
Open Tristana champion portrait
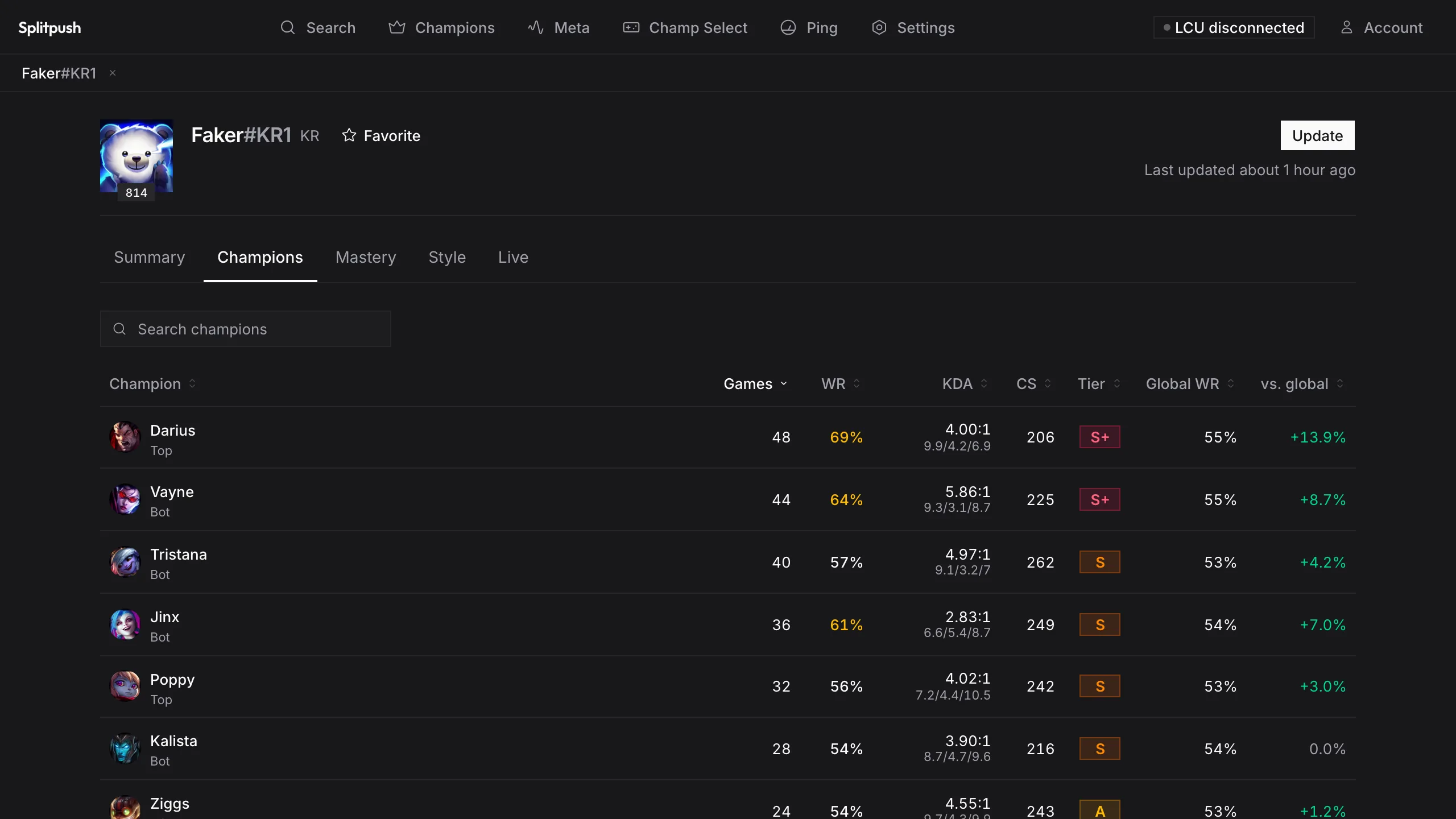coord(125,562)
